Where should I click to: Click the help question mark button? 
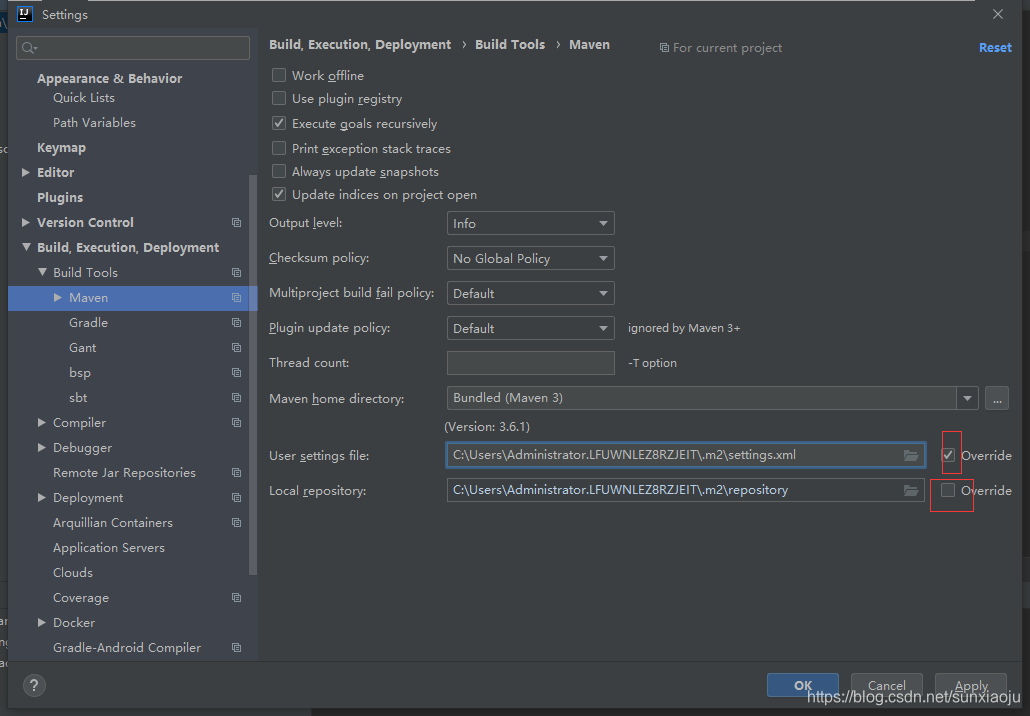[34, 686]
